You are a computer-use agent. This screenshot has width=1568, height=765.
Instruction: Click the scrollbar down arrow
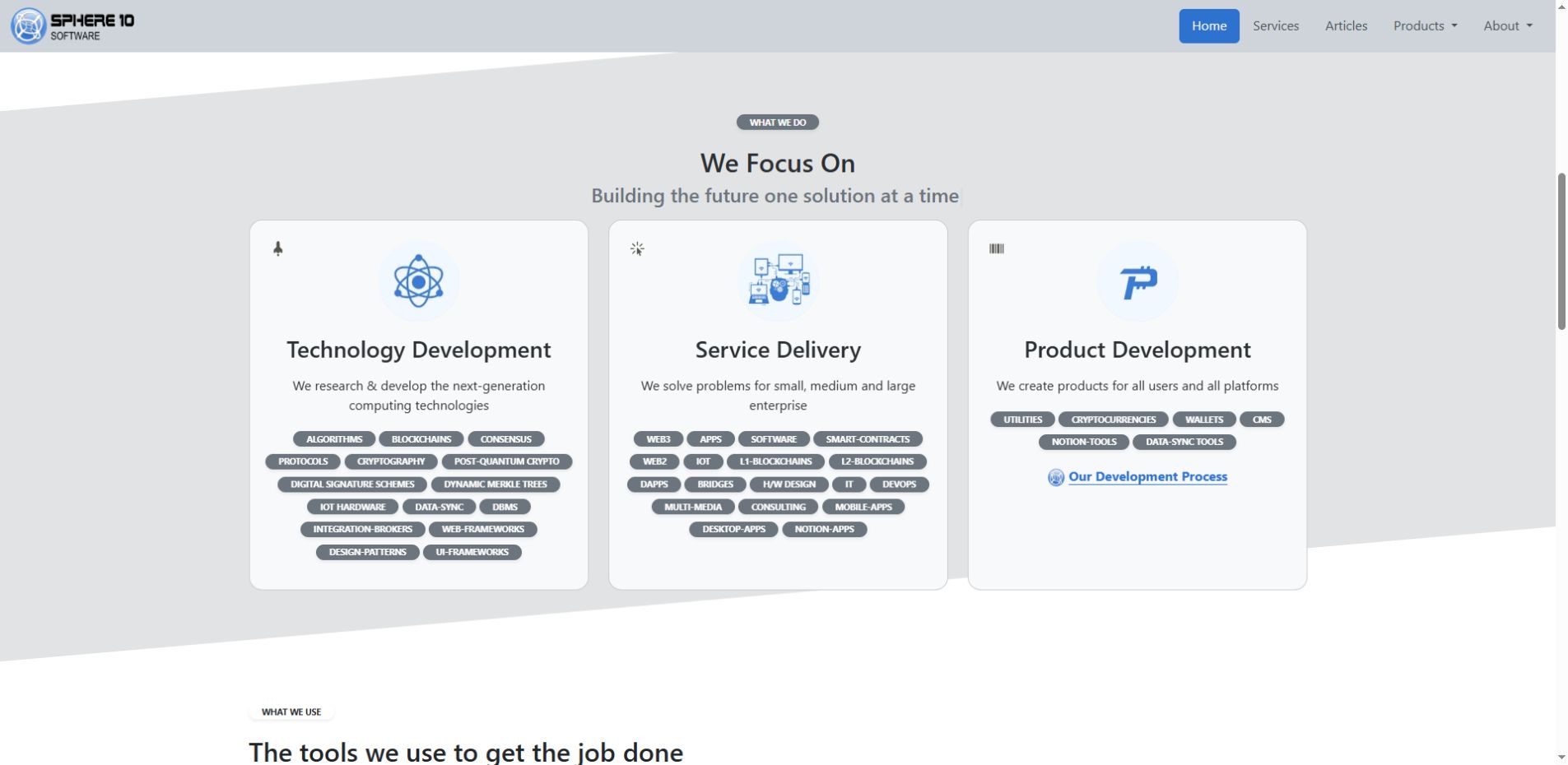point(1561,757)
